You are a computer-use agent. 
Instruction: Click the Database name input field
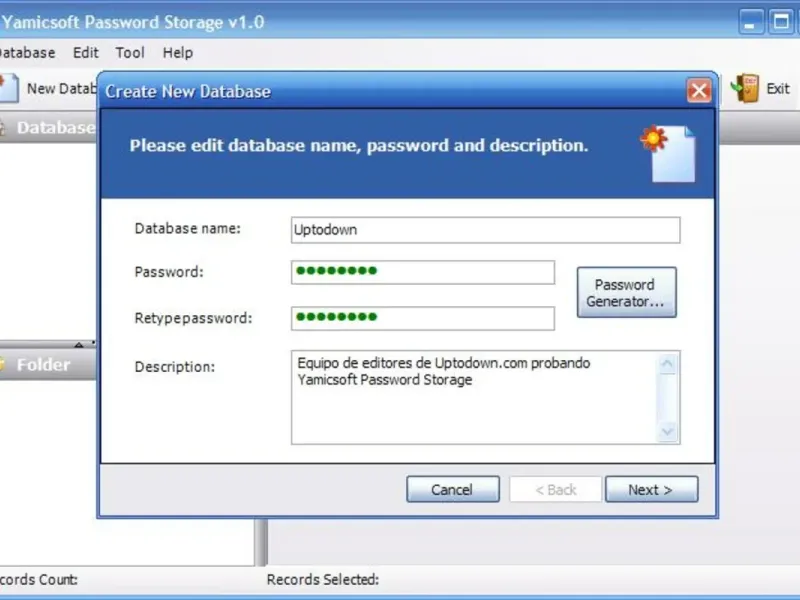pos(485,230)
